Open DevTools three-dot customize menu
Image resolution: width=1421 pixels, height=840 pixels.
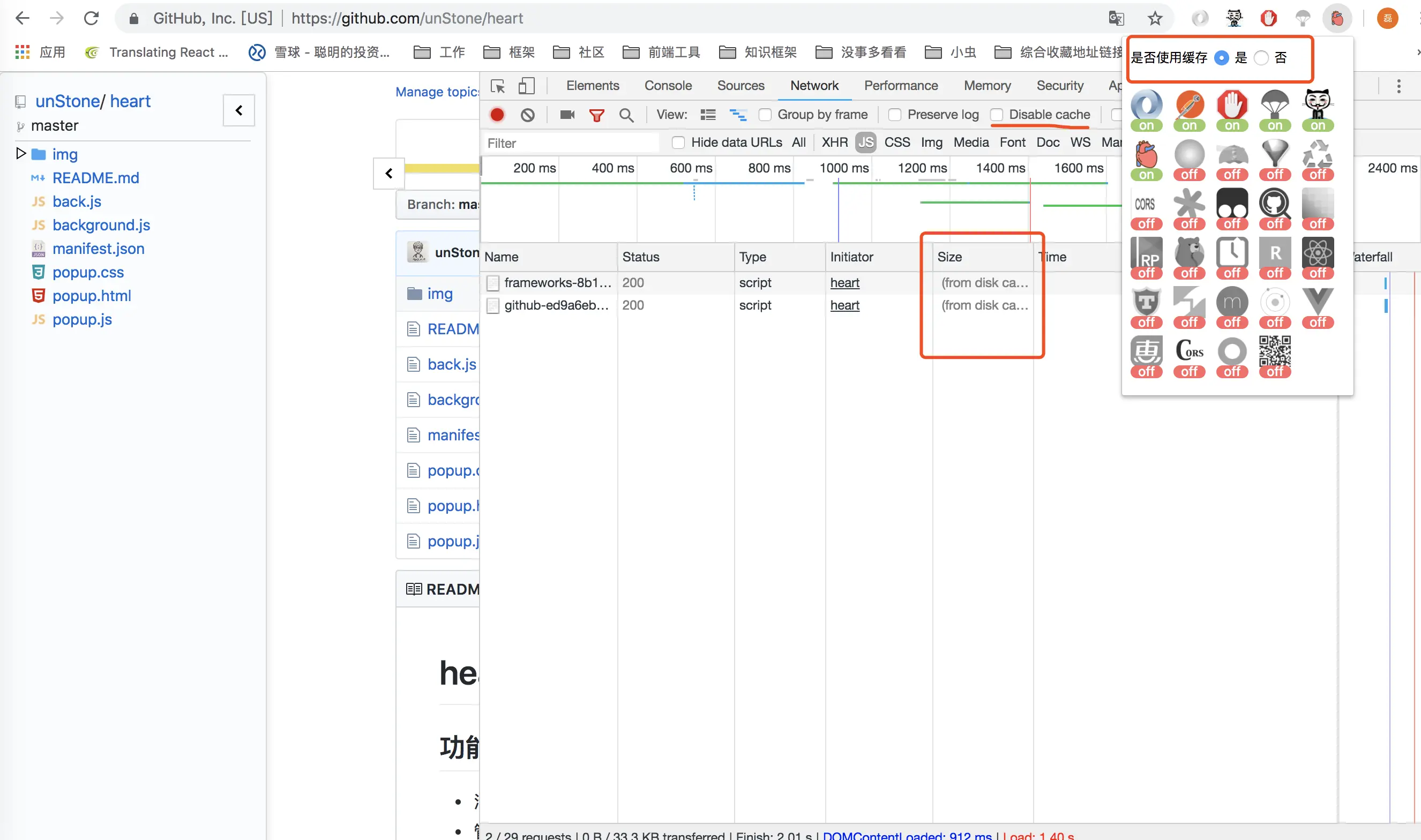1398,86
